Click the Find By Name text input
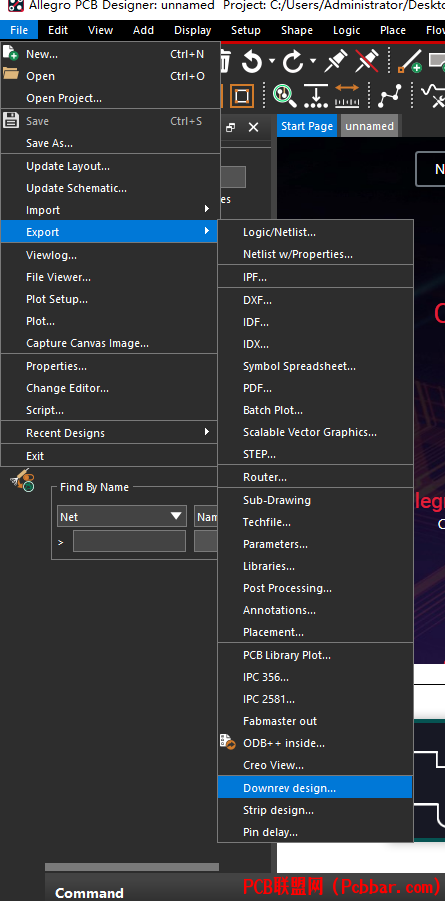Screen dimensions: 445x901 [x=129, y=541]
